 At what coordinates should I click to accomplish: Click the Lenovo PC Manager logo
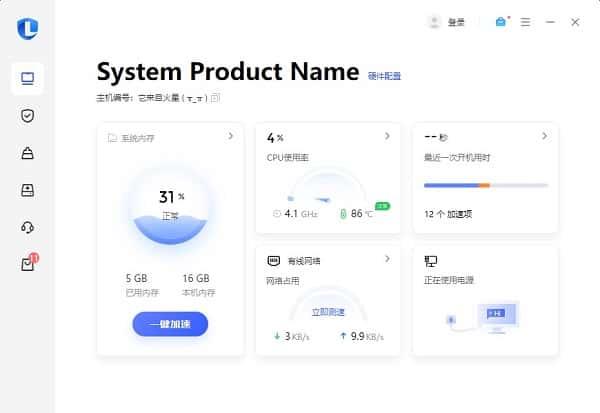click(27, 28)
